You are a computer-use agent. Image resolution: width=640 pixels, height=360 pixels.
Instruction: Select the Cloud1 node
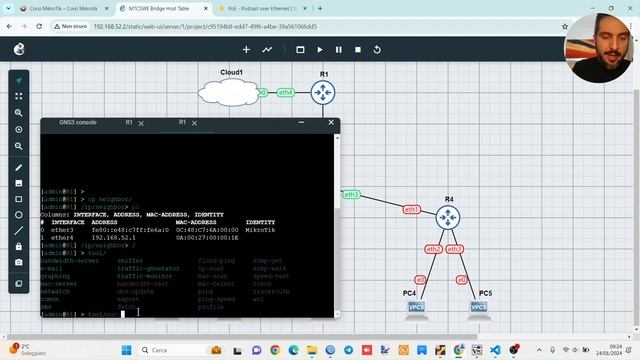click(229, 93)
